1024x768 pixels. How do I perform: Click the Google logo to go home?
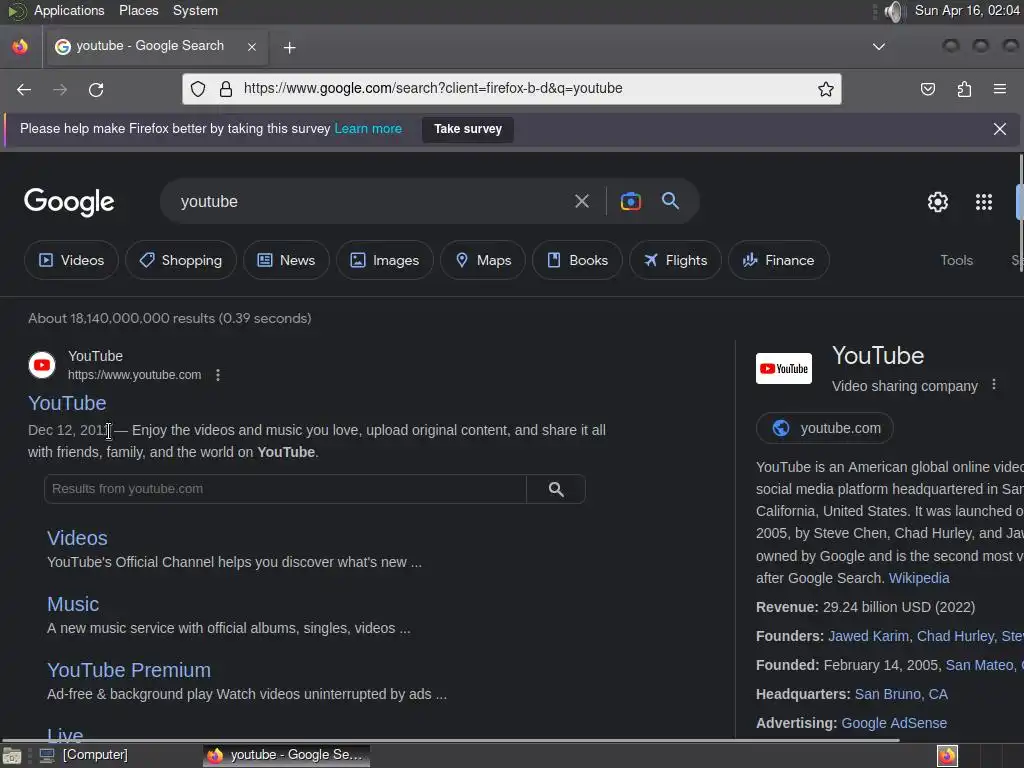(x=69, y=202)
